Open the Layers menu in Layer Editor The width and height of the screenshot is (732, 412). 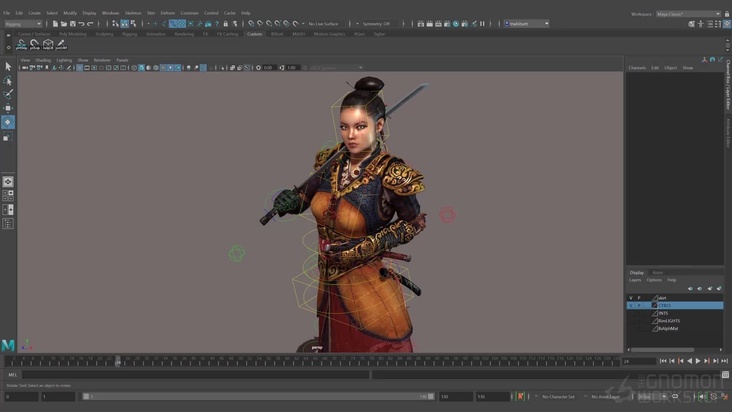pyautogui.click(x=635, y=280)
